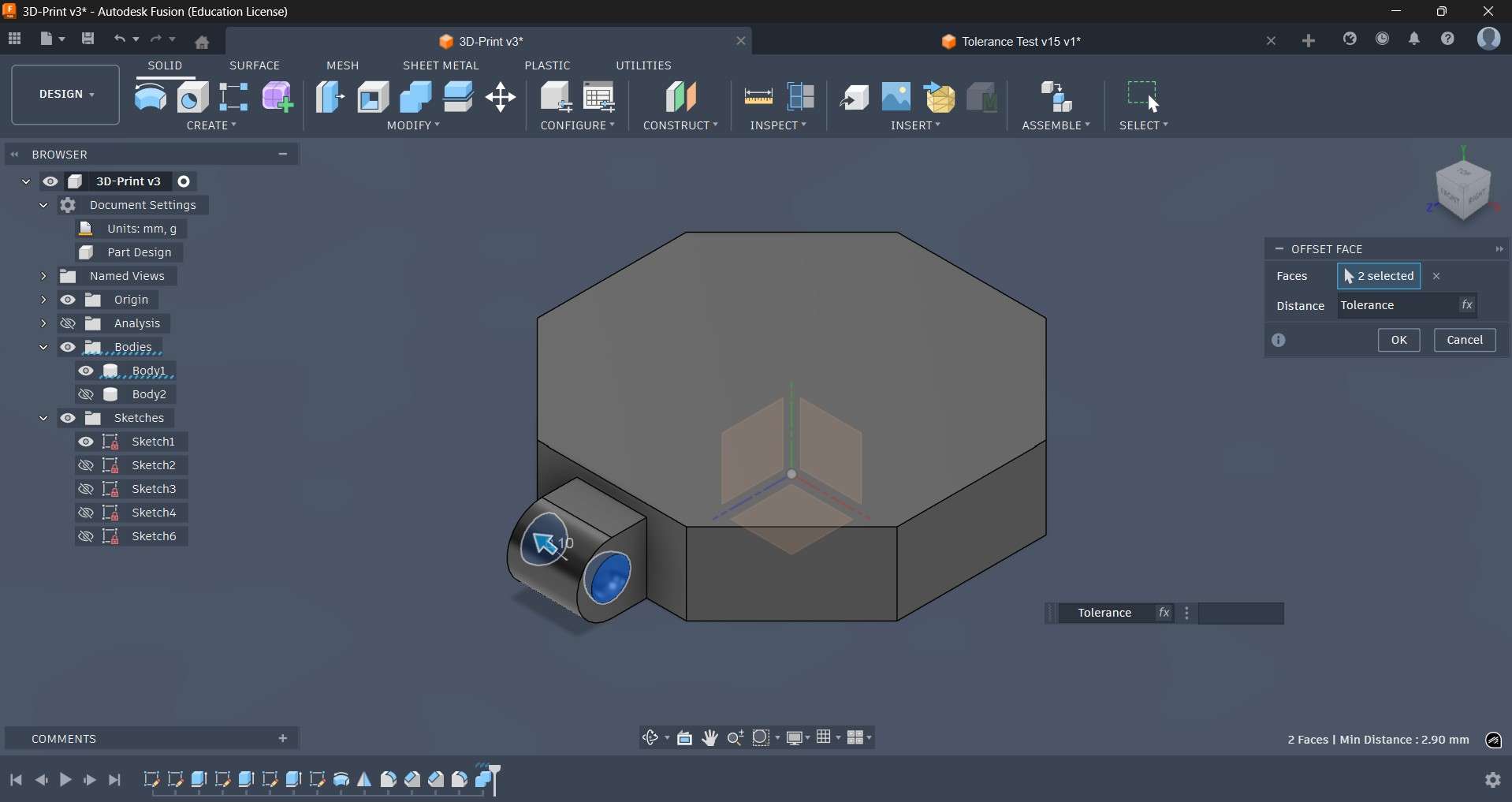Collapse the Bodies folder
This screenshot has width=1512, height=802.
pyautogui.click(x=43, y=348)
